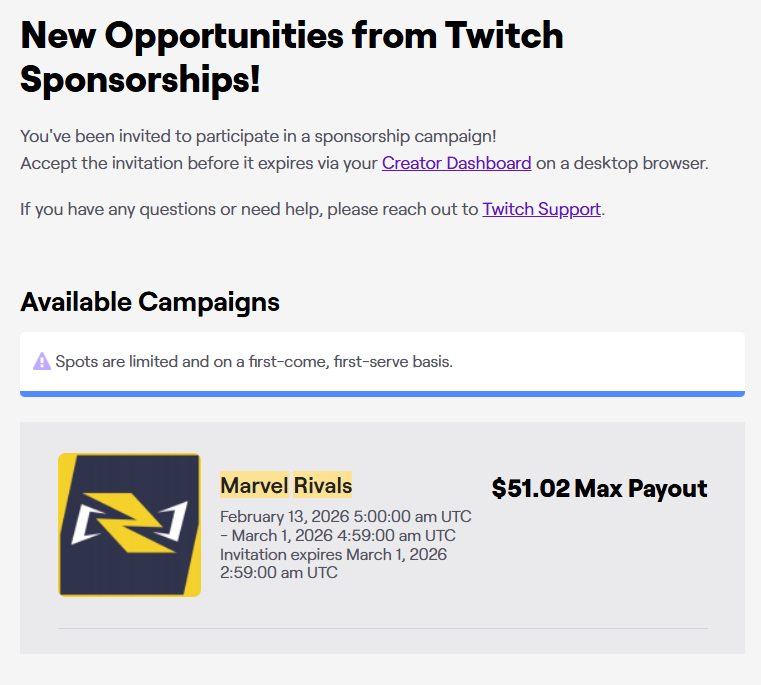This screenshot has height=685, width=761.
Task: Click the "Spots are limited" notice text
Action: pyautogui.click(x=254, y=361)
